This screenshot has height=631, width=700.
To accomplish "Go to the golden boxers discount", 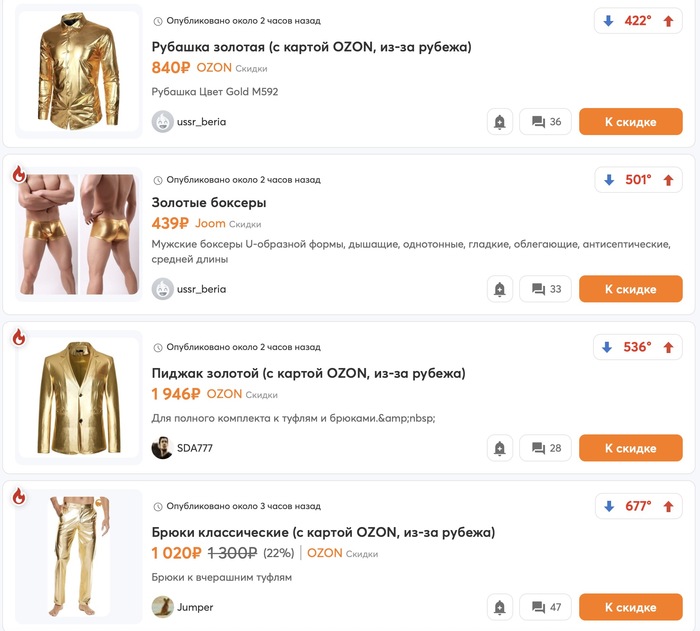I will click(x=630, y=289).
